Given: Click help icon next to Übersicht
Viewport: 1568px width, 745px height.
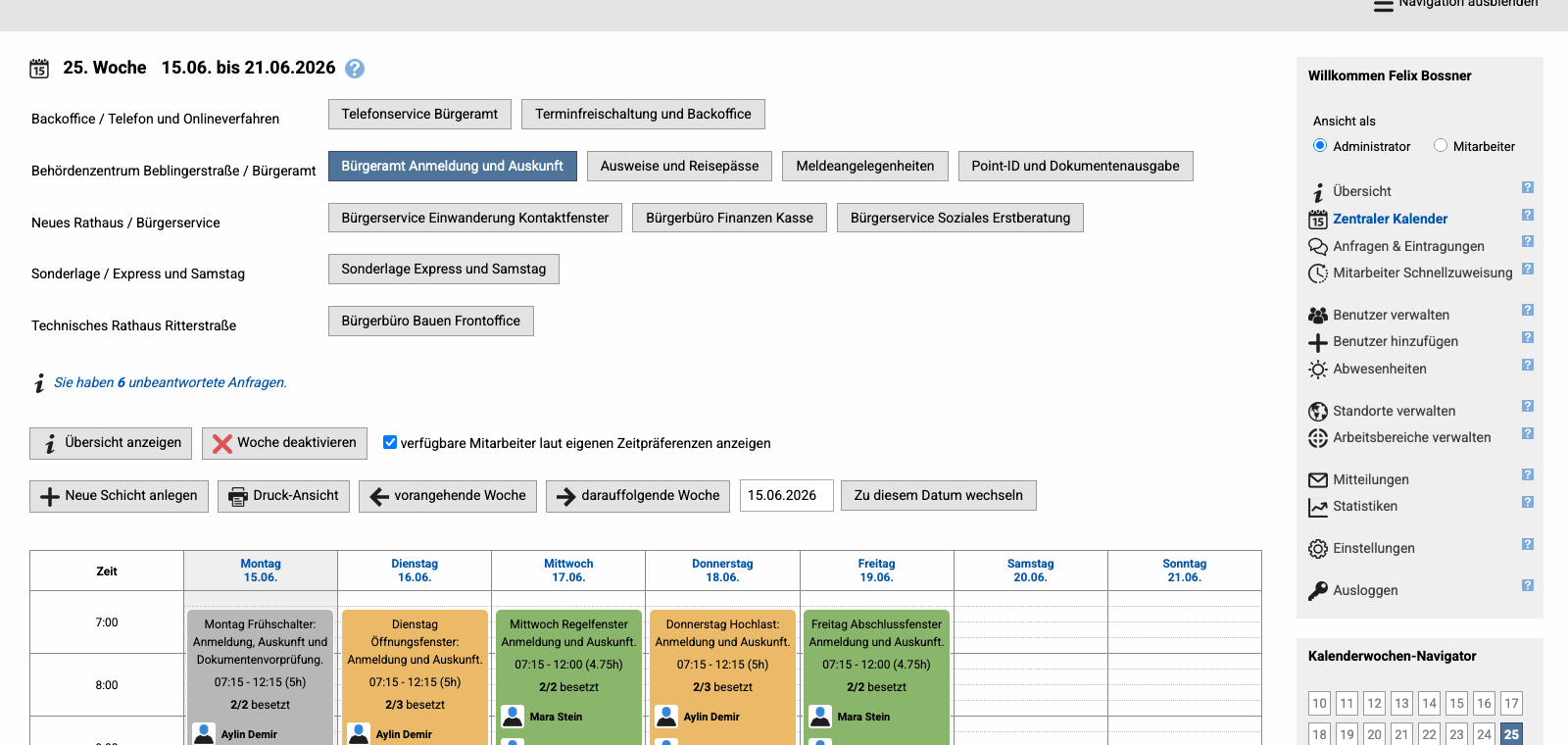Looking at the screenshot, I should 1528,187.
